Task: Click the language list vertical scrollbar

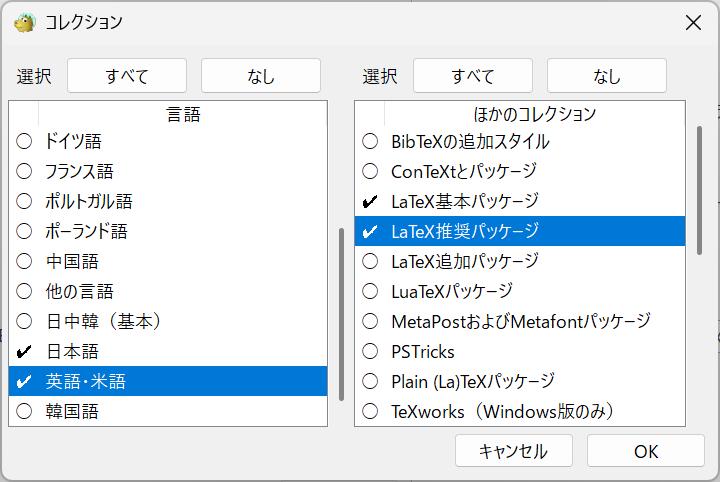Action: (341, 312)
